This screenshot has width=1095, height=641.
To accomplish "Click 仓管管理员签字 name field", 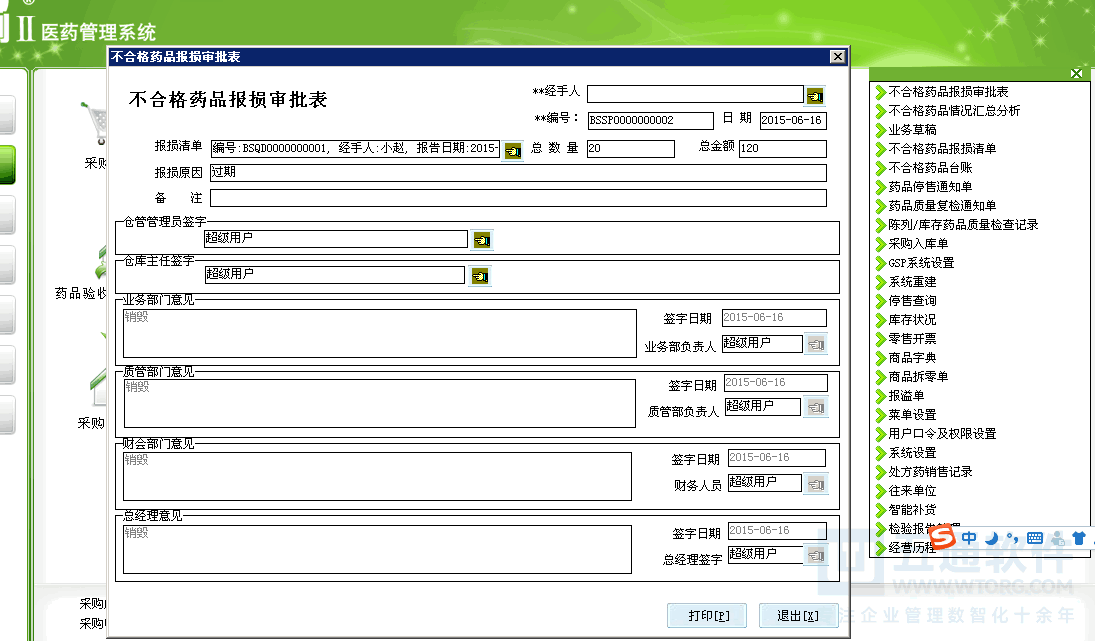I will (x=336, y=239).
